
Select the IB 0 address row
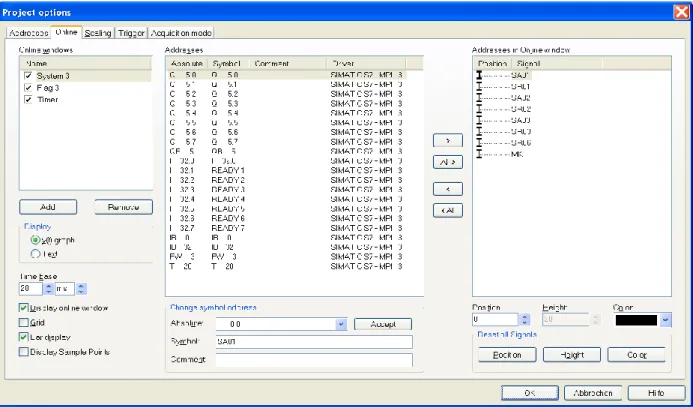286,238
